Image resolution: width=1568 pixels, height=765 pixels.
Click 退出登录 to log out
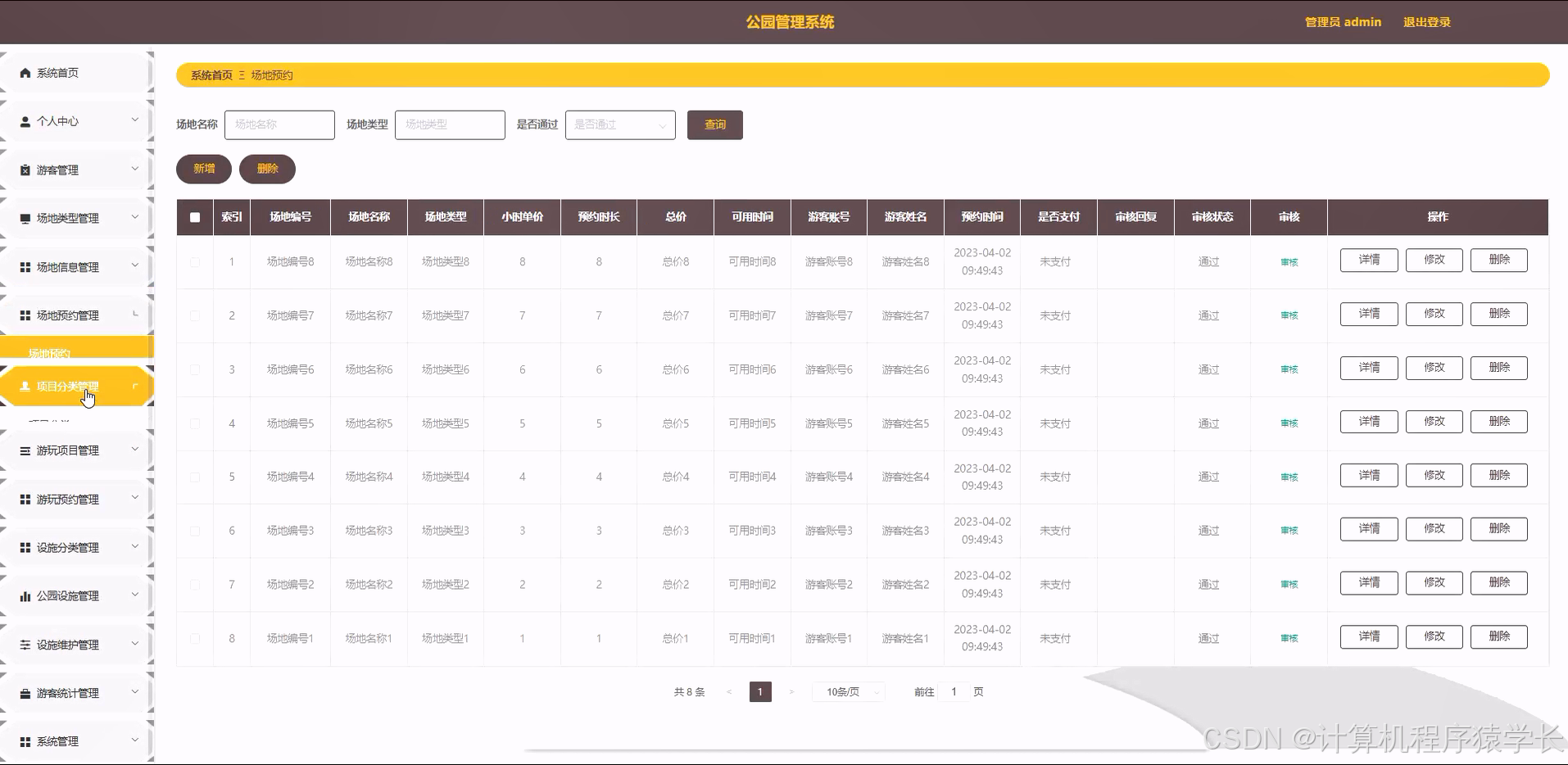point(1427,22)
